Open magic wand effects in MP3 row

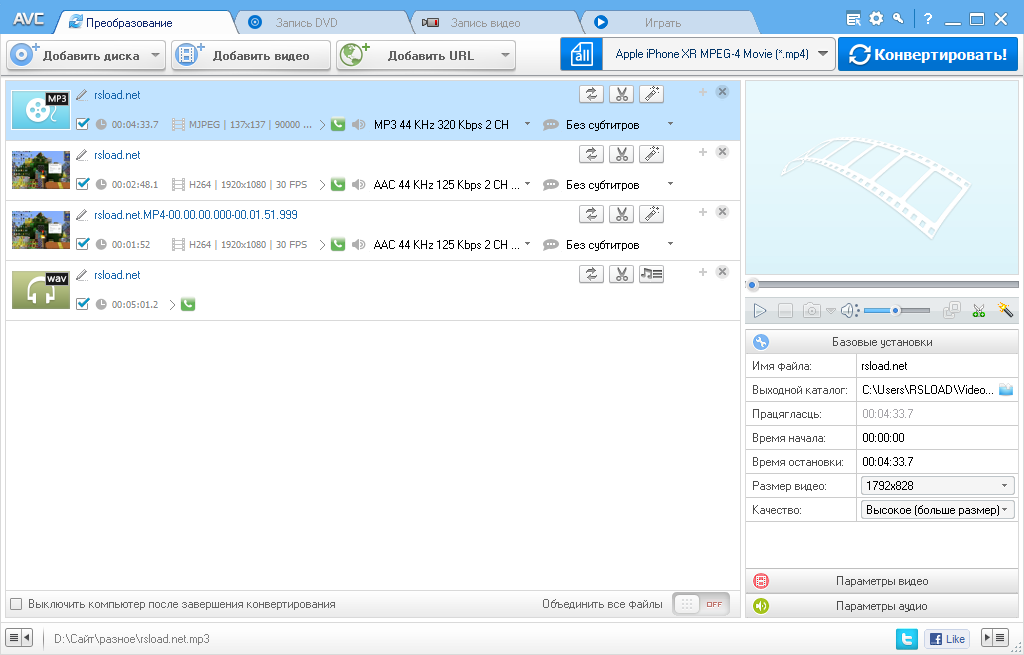[651, 94]
